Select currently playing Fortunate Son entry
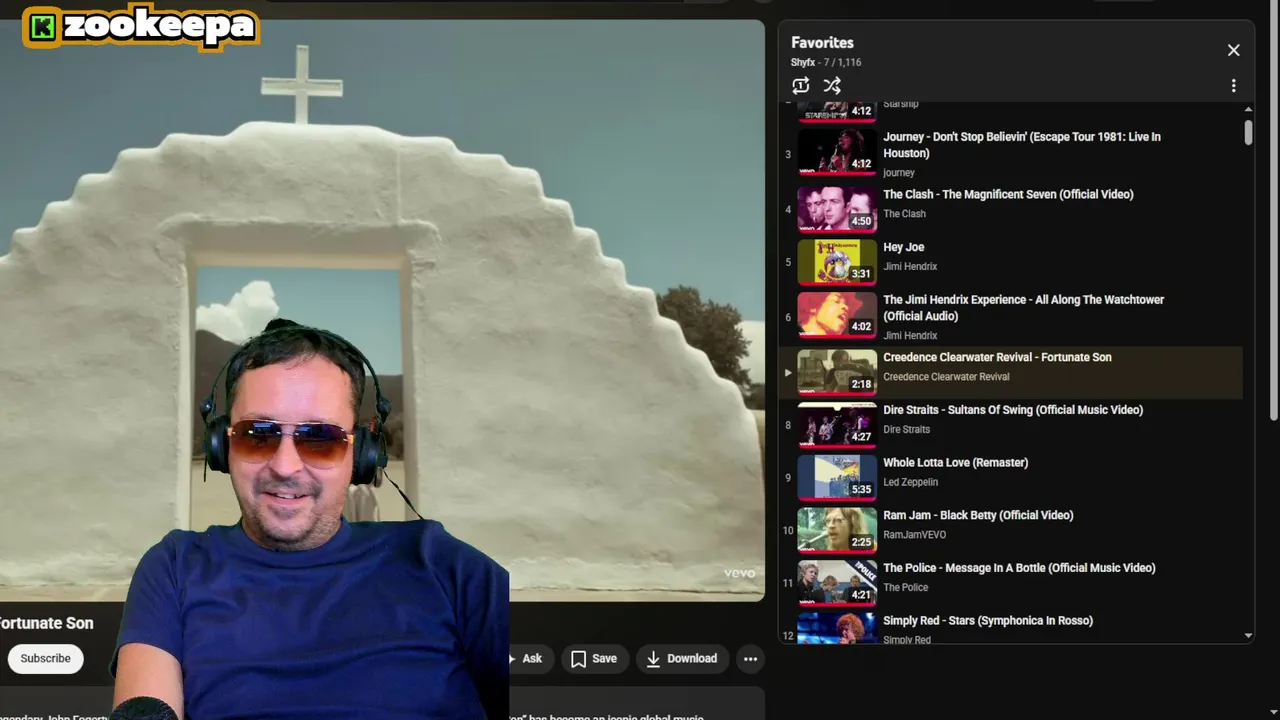The height and width of the screenshot is (720, 1280). [1010, 372]
